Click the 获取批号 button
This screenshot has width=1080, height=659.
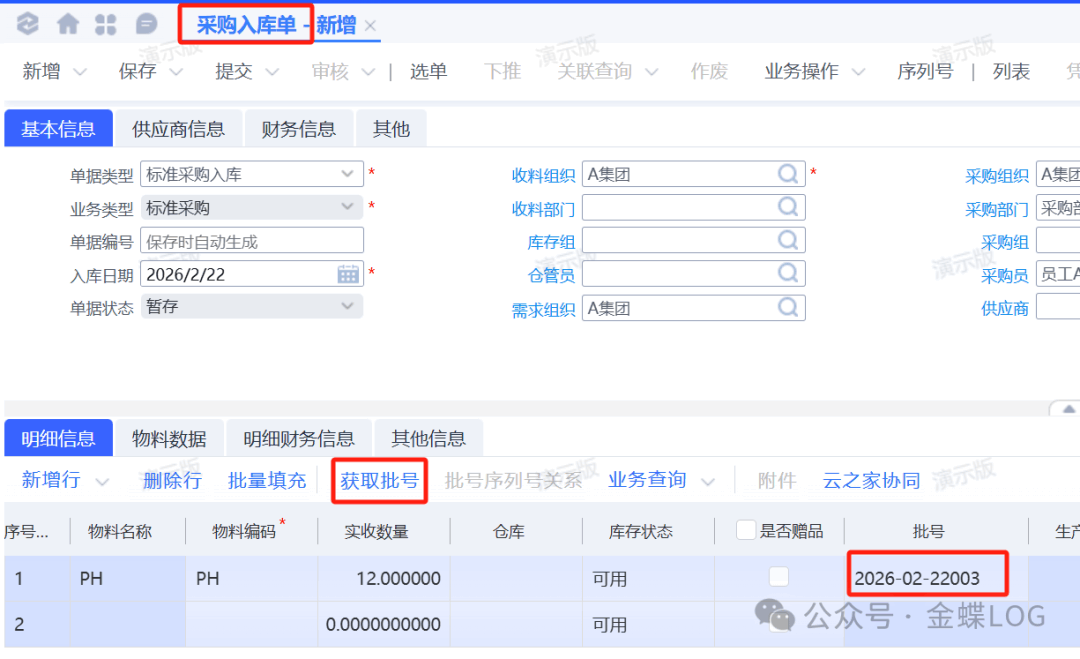pos(379,481)
